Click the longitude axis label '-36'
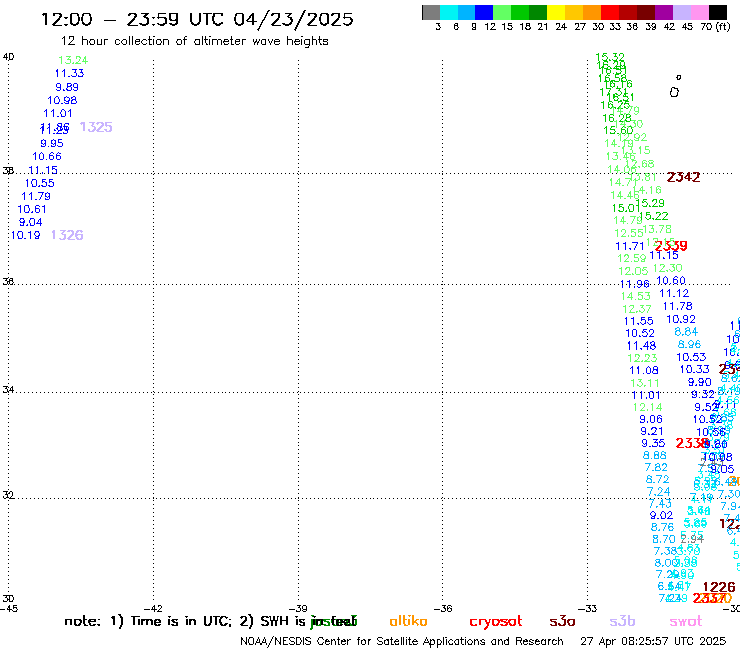This screenshot has width=740, height=650. point(443,609)
